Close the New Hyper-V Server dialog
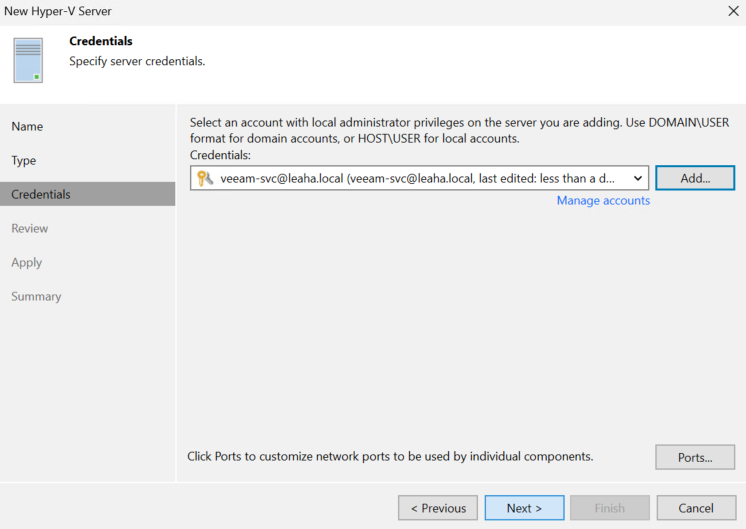The image size is (746, 529). (x=733, y=11)
